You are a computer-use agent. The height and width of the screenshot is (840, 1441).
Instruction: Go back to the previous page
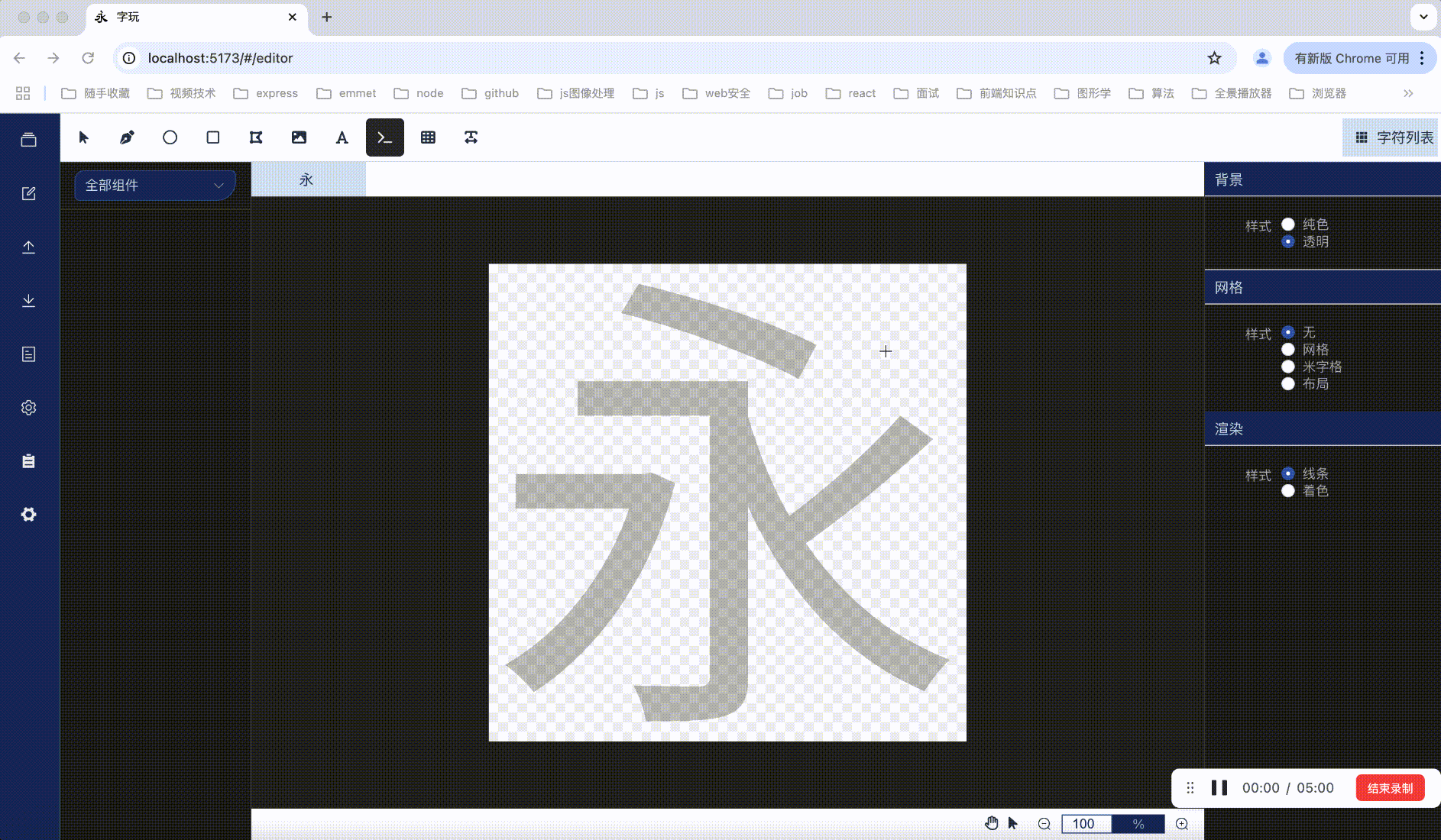tap(20, 58)
